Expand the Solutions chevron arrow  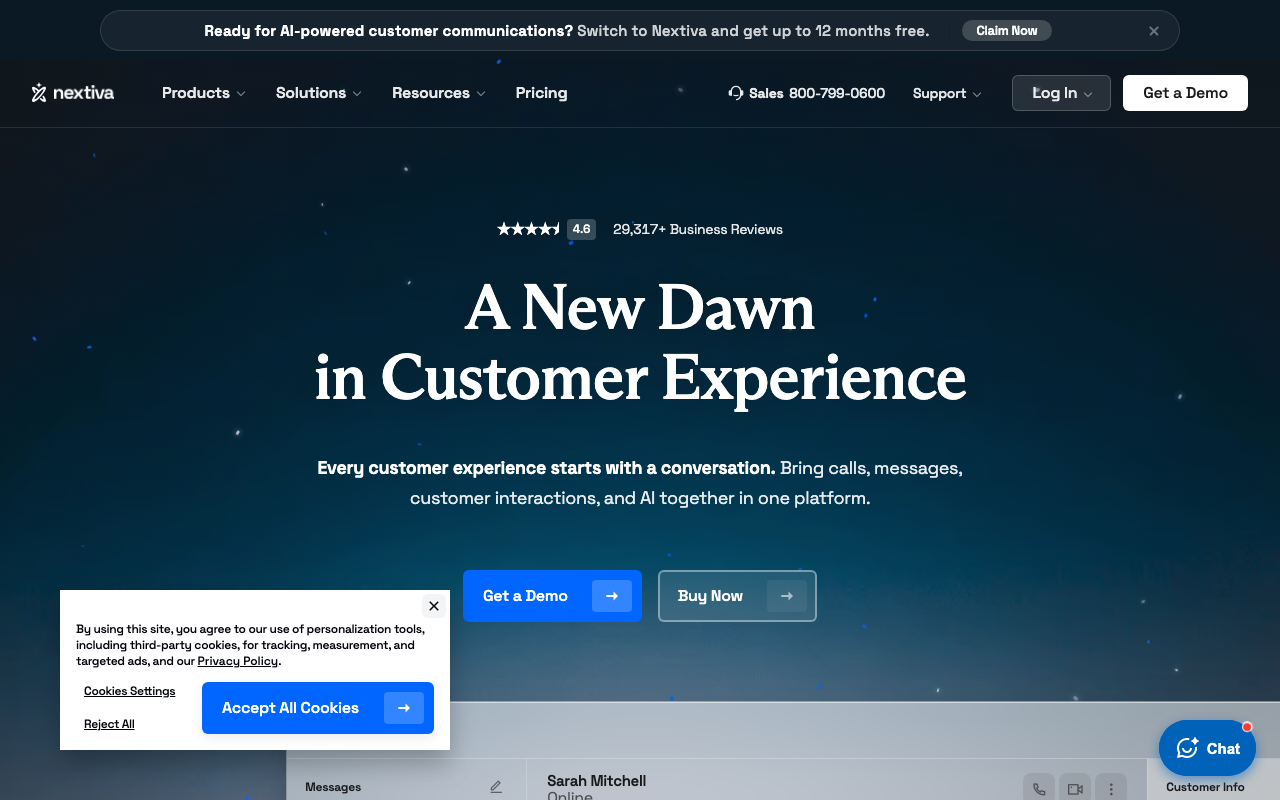pos(357,94)
